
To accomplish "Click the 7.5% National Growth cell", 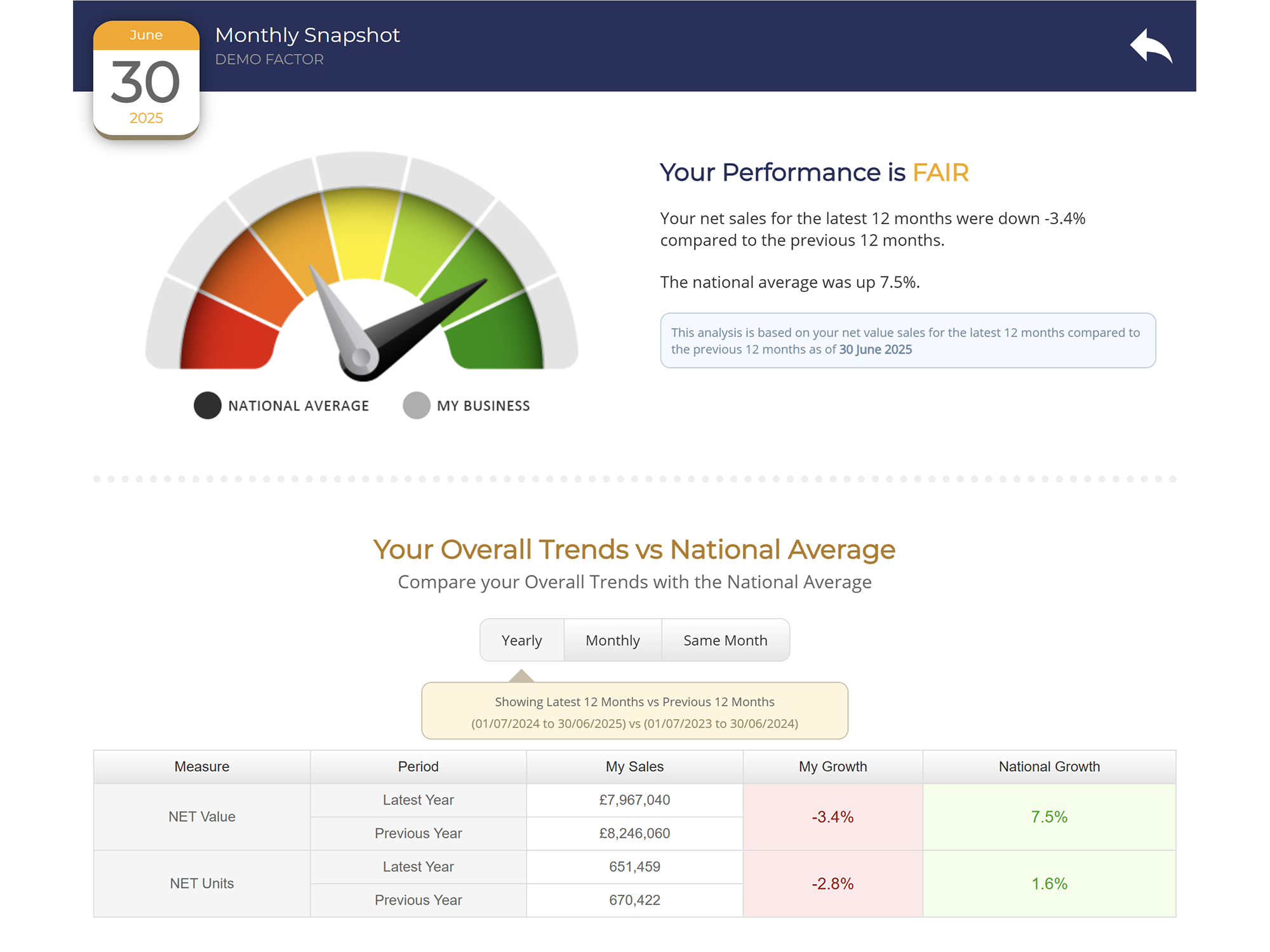I will (1049, 817).
